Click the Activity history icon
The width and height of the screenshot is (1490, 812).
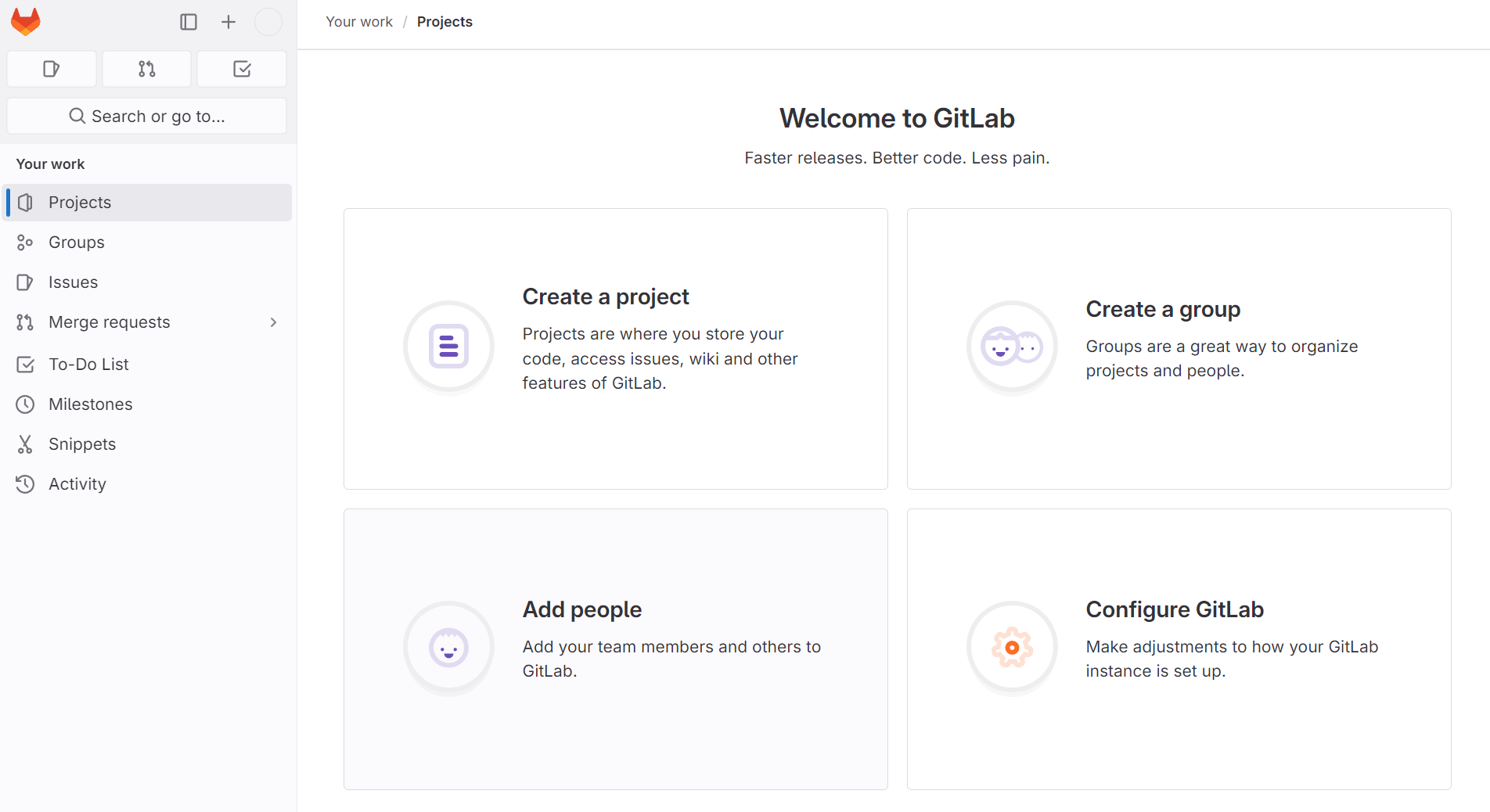tap(25, 484)
